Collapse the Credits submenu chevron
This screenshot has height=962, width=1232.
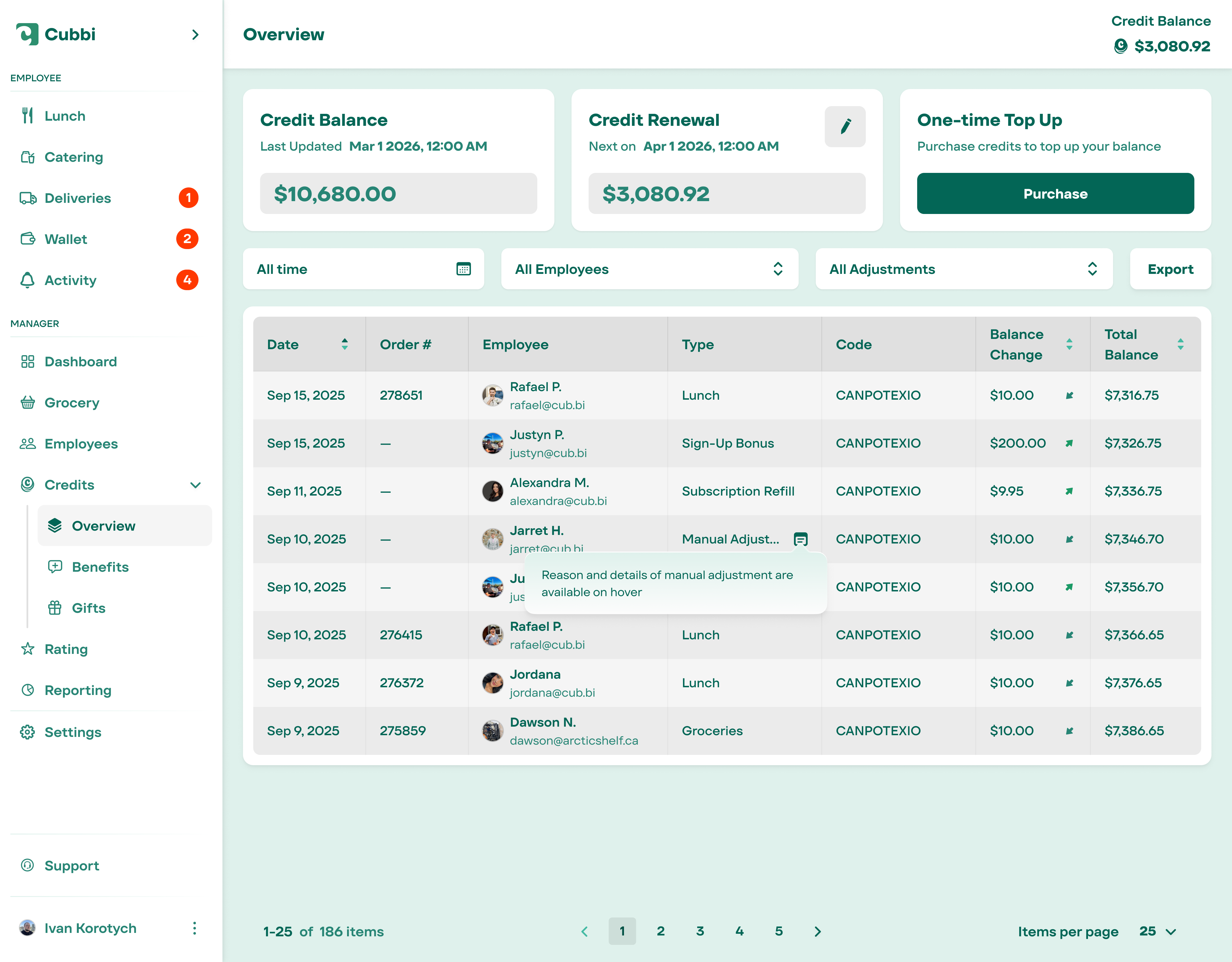pos(195,485)
